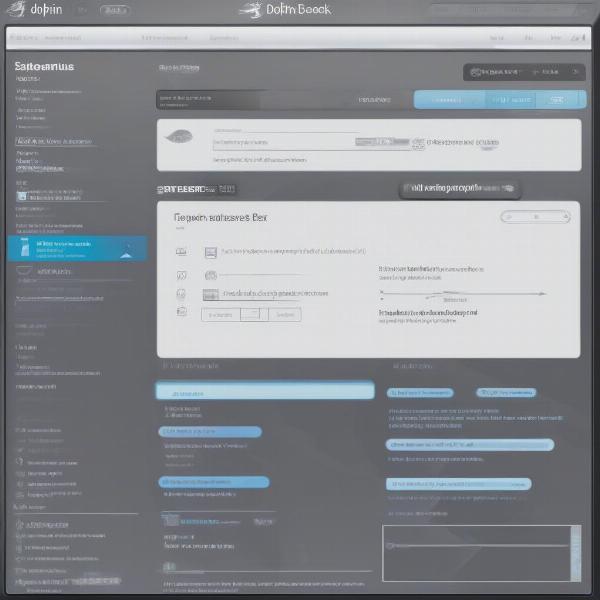Click the vertical scrollbar of the outlined box

[x=576, y=553]
